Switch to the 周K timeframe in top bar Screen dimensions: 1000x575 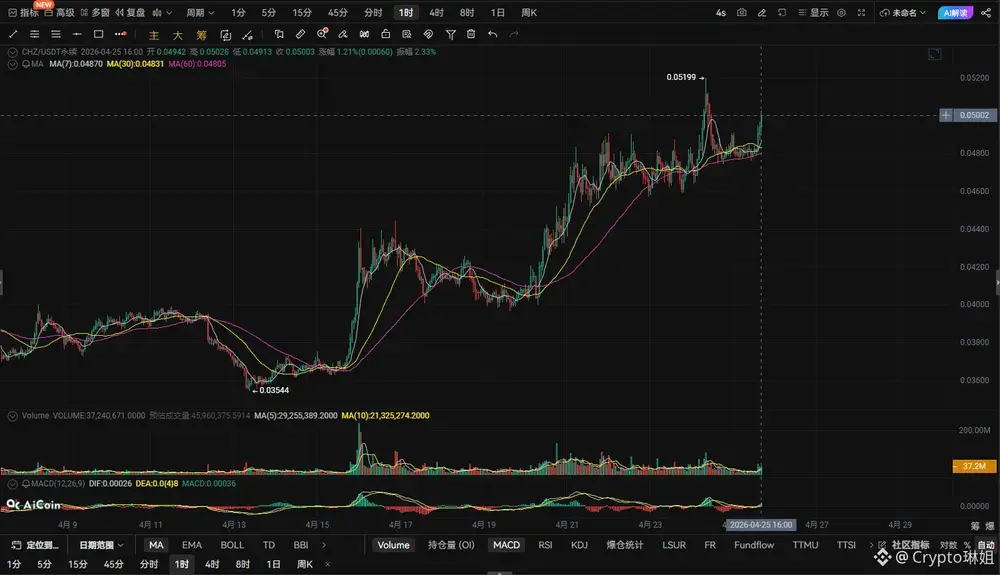pyautogui.click(x=529, y=13)
